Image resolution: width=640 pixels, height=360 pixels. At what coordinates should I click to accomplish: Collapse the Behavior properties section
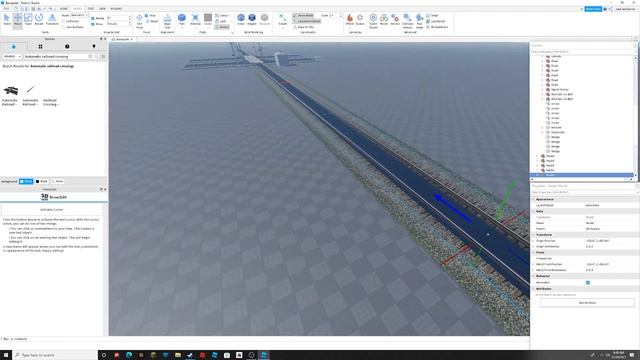point(533,276)
